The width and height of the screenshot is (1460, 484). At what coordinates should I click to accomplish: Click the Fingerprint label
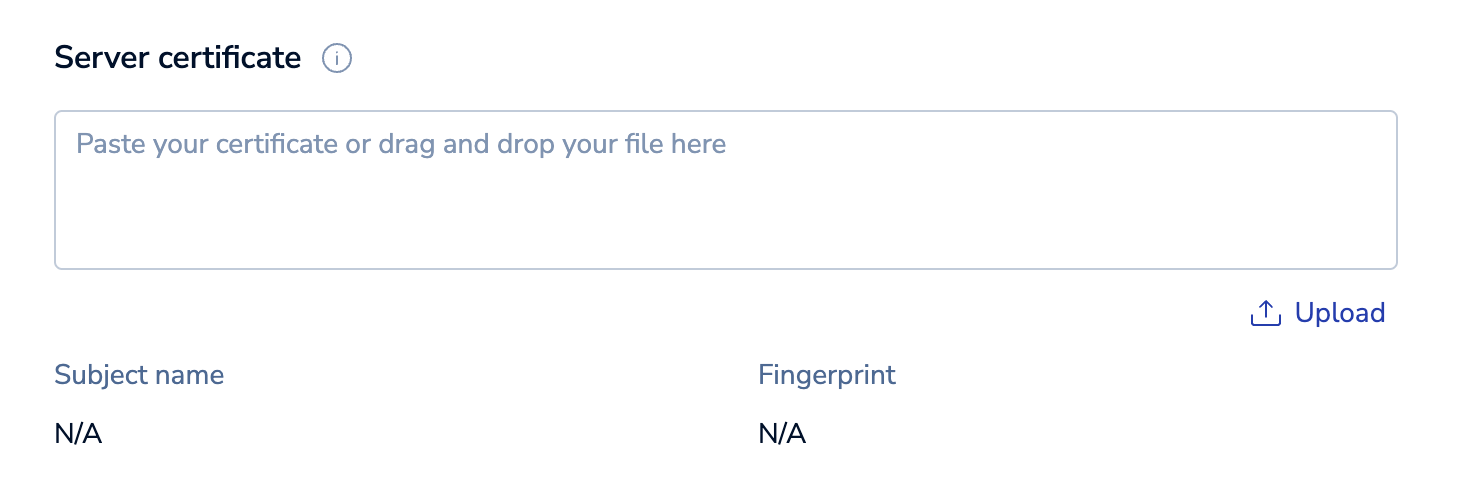(x=827, y=375)
